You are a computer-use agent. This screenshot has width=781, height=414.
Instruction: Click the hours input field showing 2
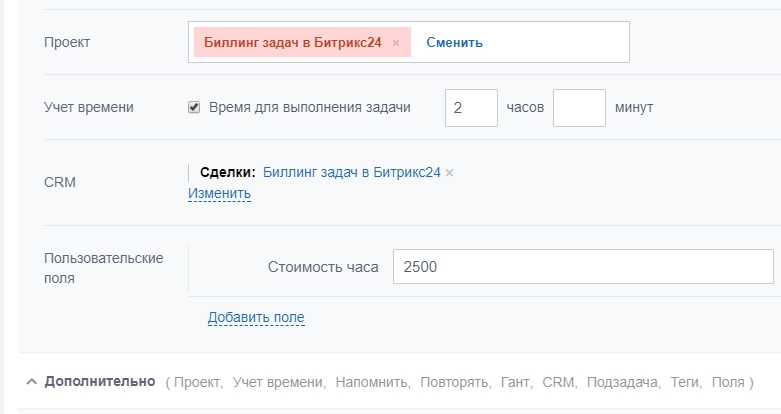471,108
